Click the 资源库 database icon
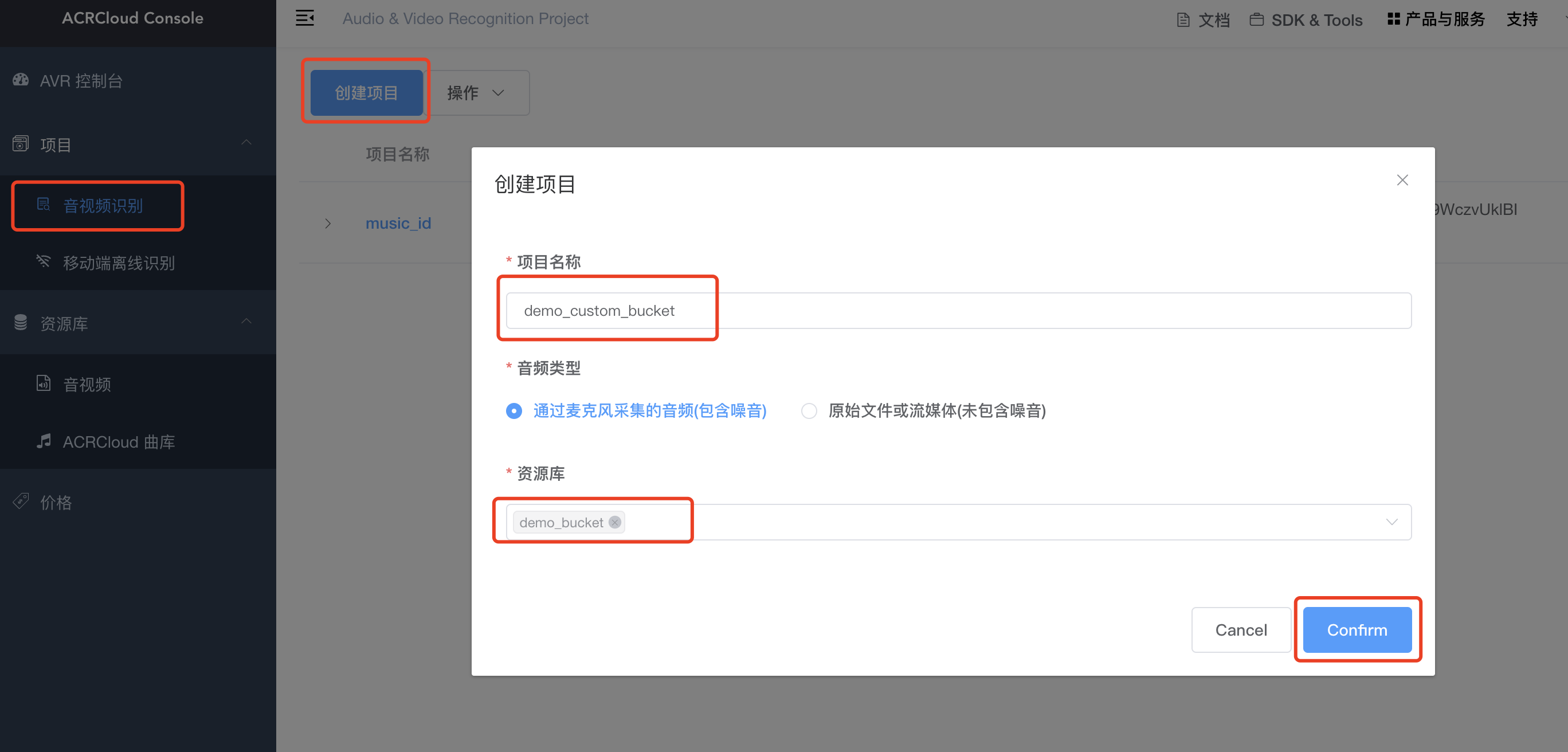Image resolution: width=1568 pixels, height=752 pixels. tap(21, 323)
